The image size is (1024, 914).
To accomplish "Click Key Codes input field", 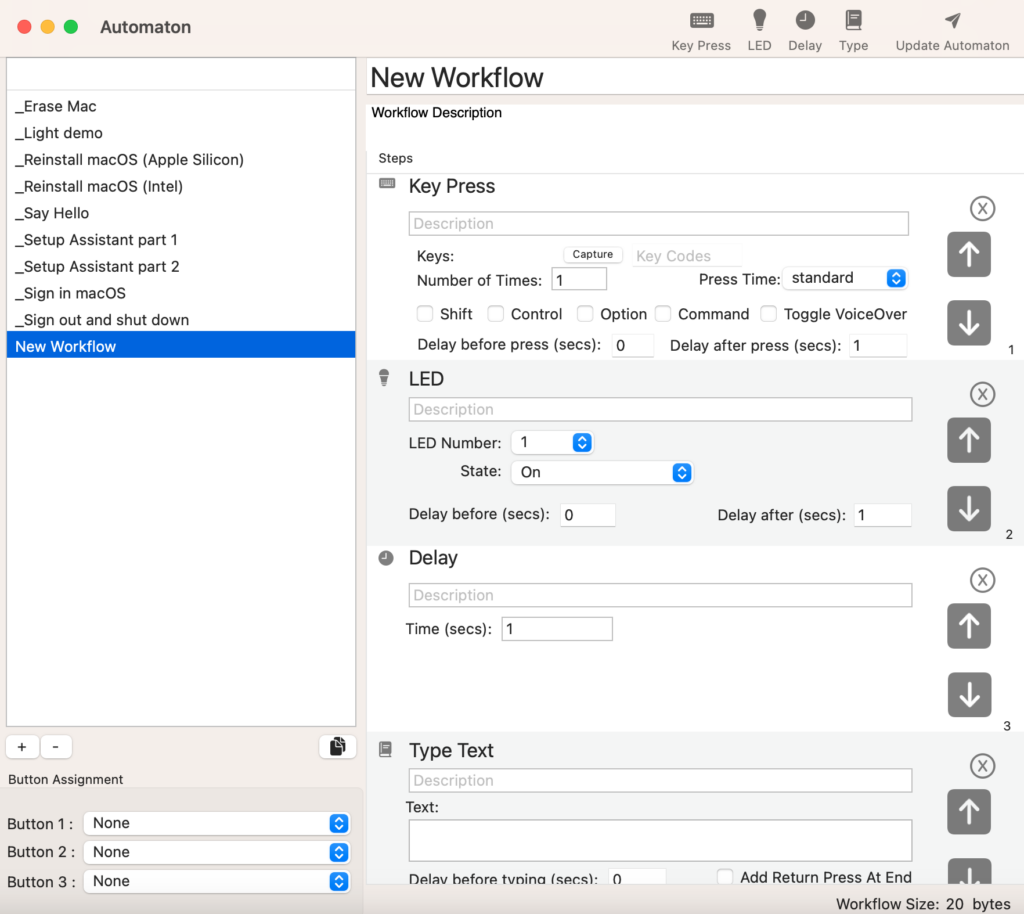I will pos(687,256).
